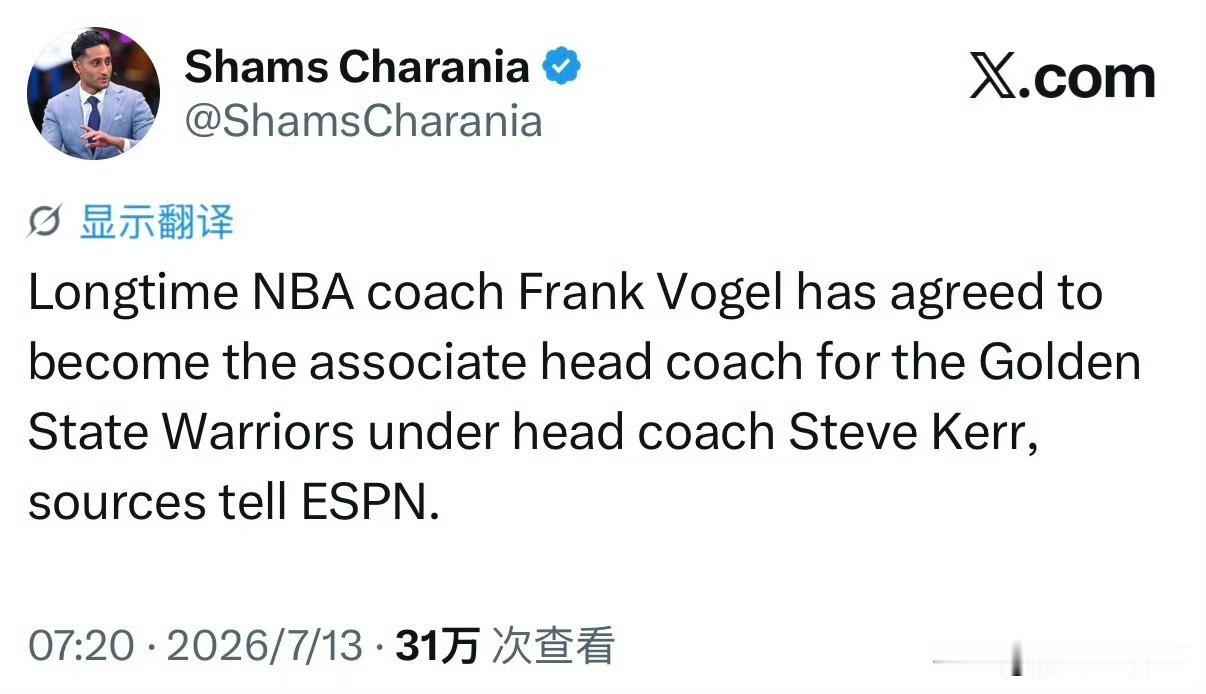Click the 07:20 timestamp
Viewport: 1206px width, 694px height.
[80, 646]
